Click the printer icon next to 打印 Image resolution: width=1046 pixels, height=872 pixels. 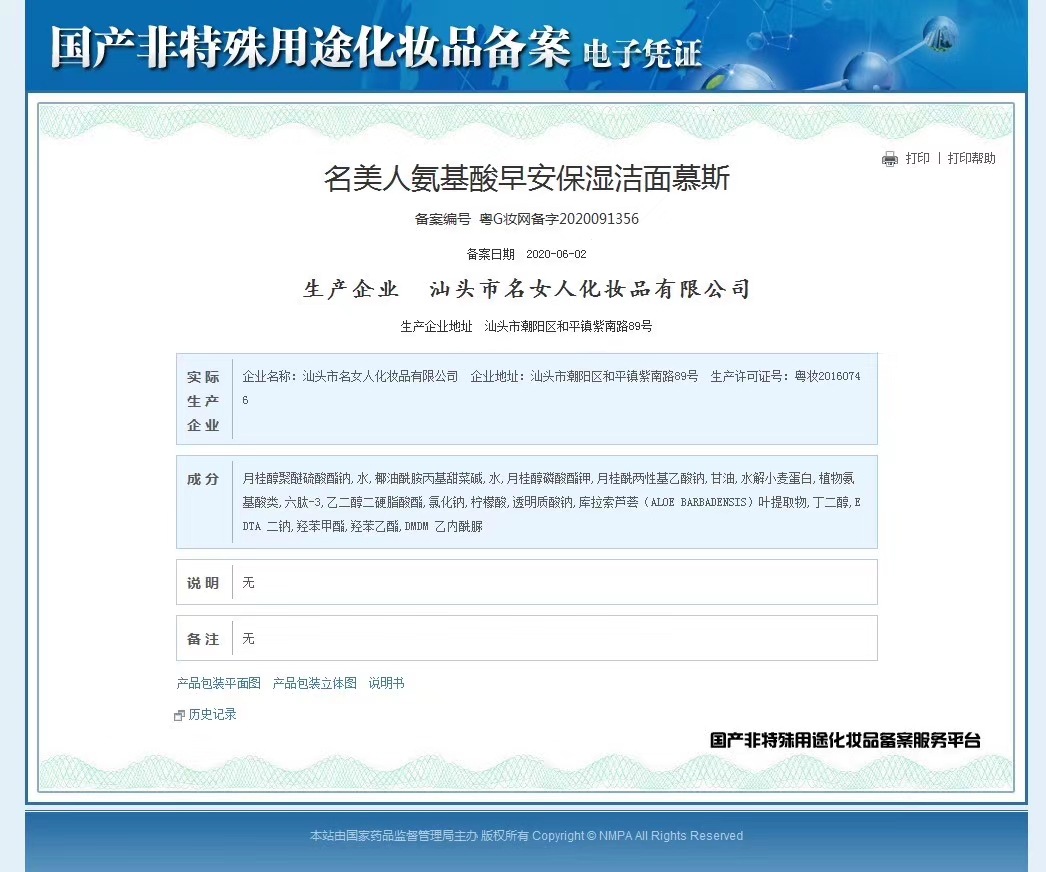tap(889, 158)
